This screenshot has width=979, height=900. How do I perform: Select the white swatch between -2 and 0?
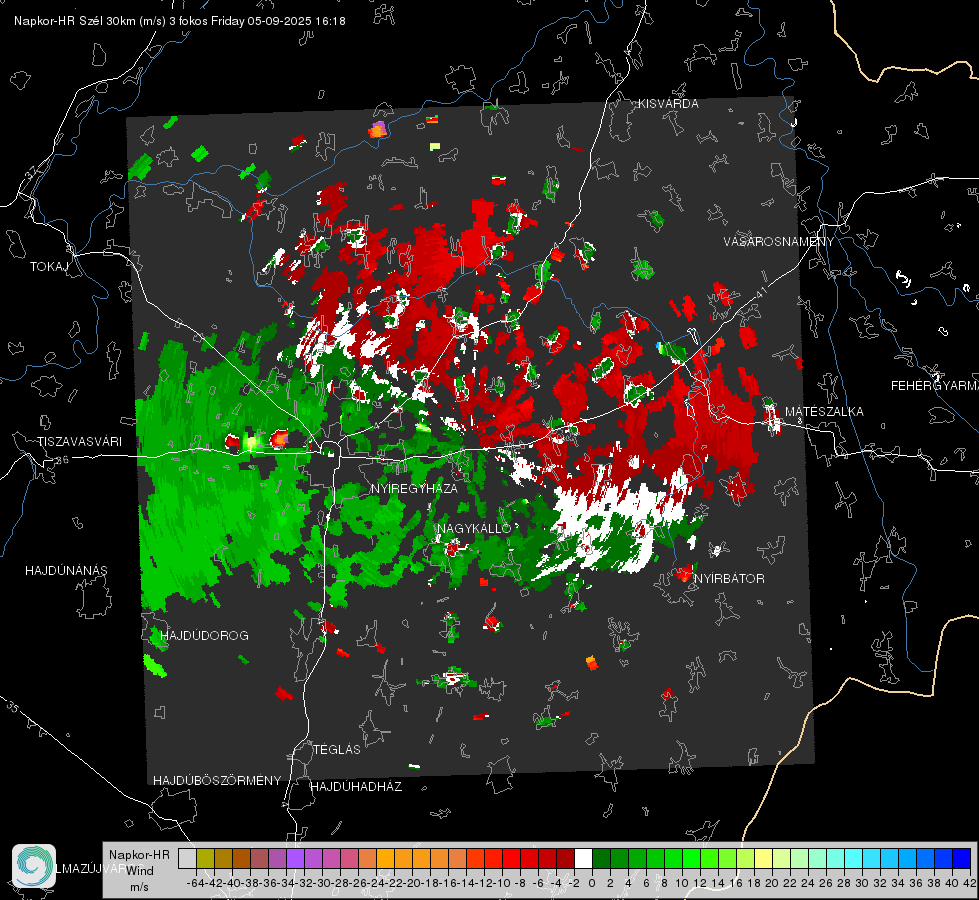(x=583, y=858)
